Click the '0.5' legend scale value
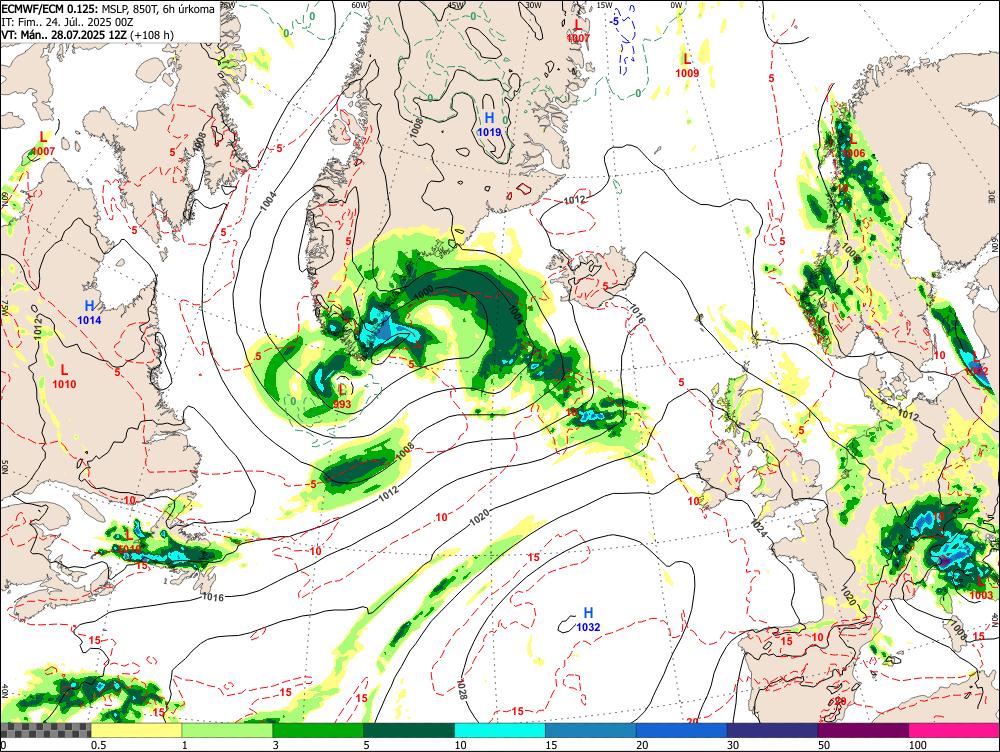Screen dimensions: 1000x752 (98, 745)
